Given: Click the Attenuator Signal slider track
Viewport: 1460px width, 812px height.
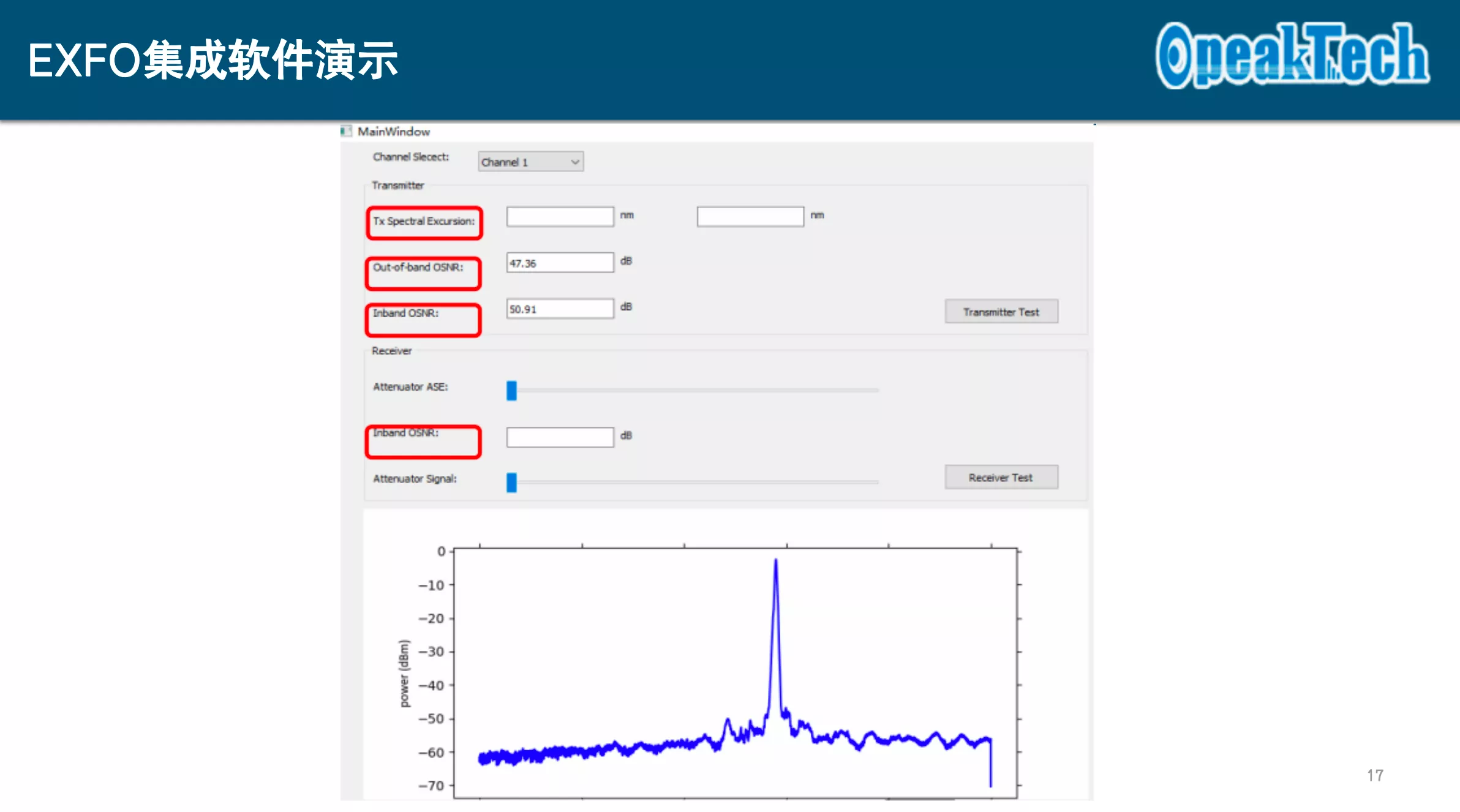Looking at the screenshot, I should click(x=693, y=482).
